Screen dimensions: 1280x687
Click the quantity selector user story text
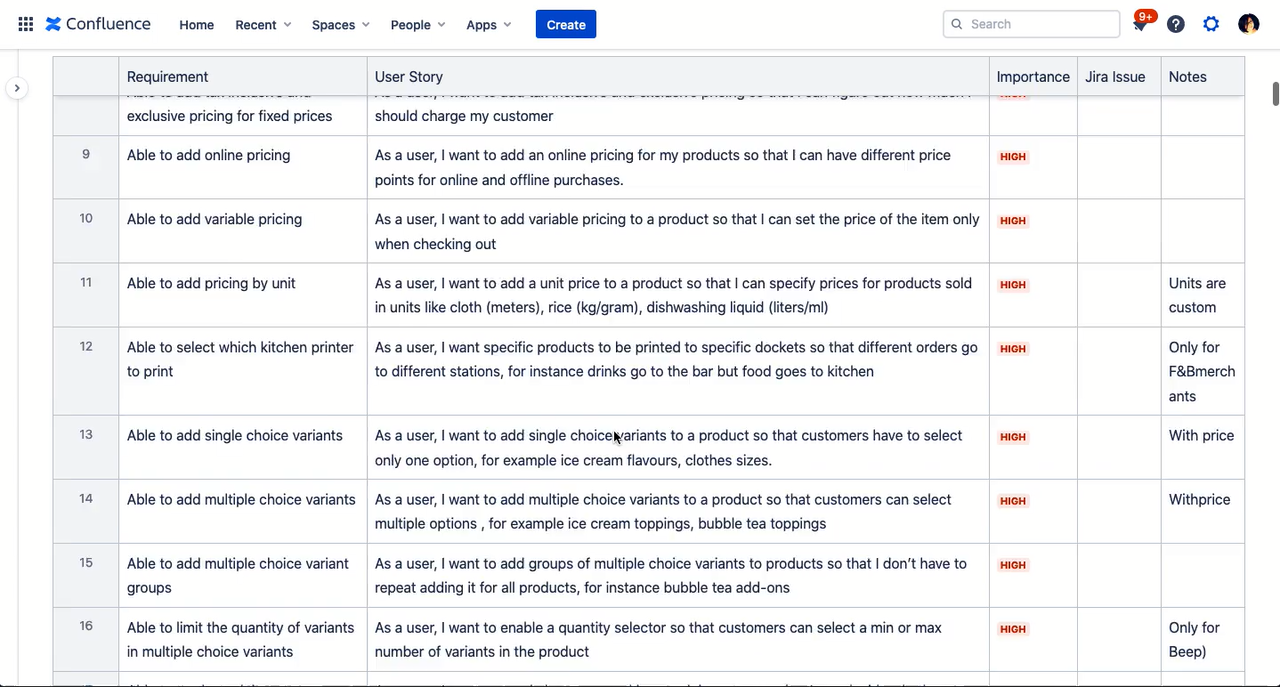658,639
